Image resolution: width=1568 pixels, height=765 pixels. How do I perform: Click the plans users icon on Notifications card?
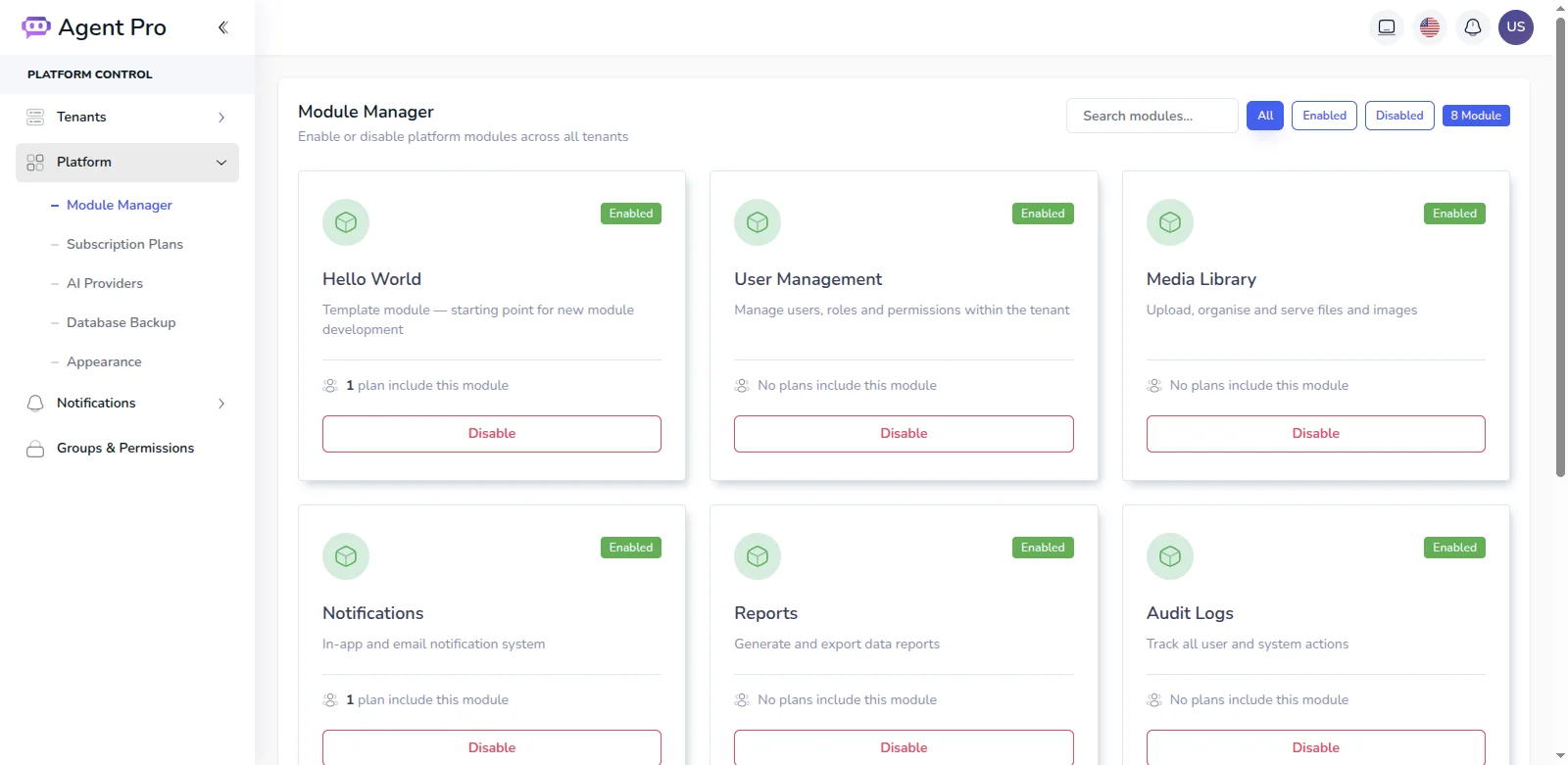(x=330, y=700)
